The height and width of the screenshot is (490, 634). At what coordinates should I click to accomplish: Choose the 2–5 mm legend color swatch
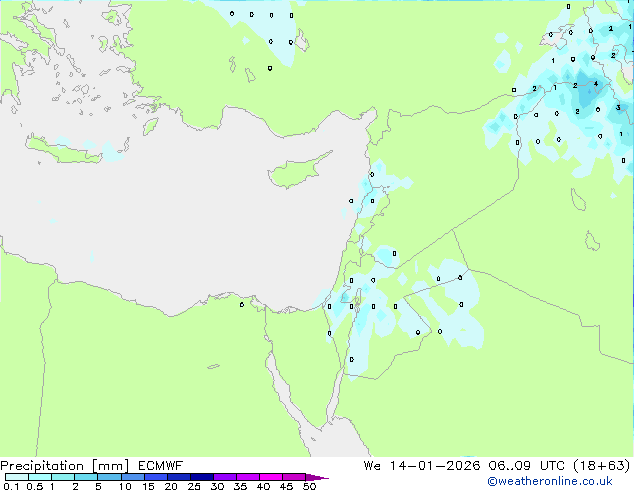(x=86, y=477)
